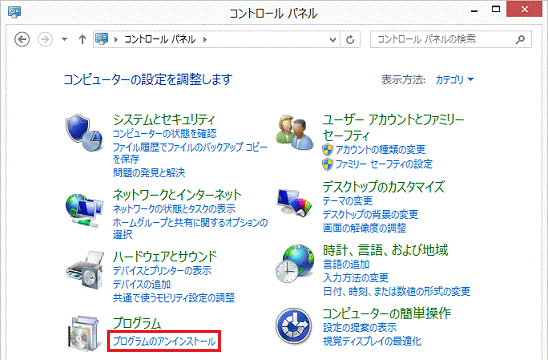
Task: Close the Control Panel window
Action: 524,9
